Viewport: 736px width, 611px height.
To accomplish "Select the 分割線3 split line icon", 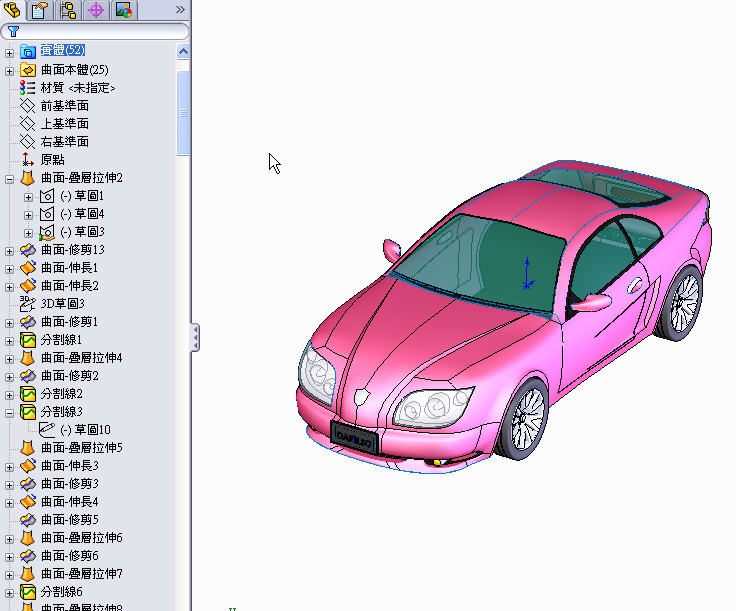I will pyautogui.click(x=27, y=412).
